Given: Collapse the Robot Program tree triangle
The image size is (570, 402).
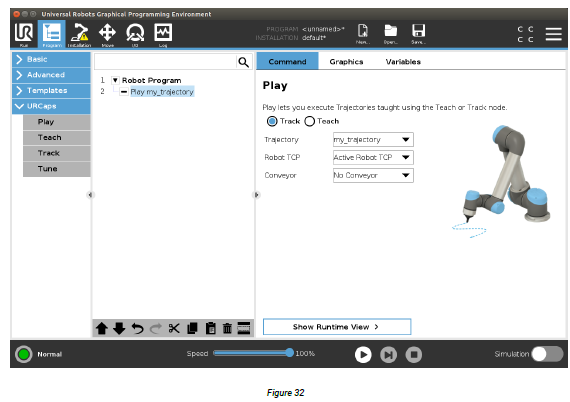Looking at the screenshot, I should point(115,80).
